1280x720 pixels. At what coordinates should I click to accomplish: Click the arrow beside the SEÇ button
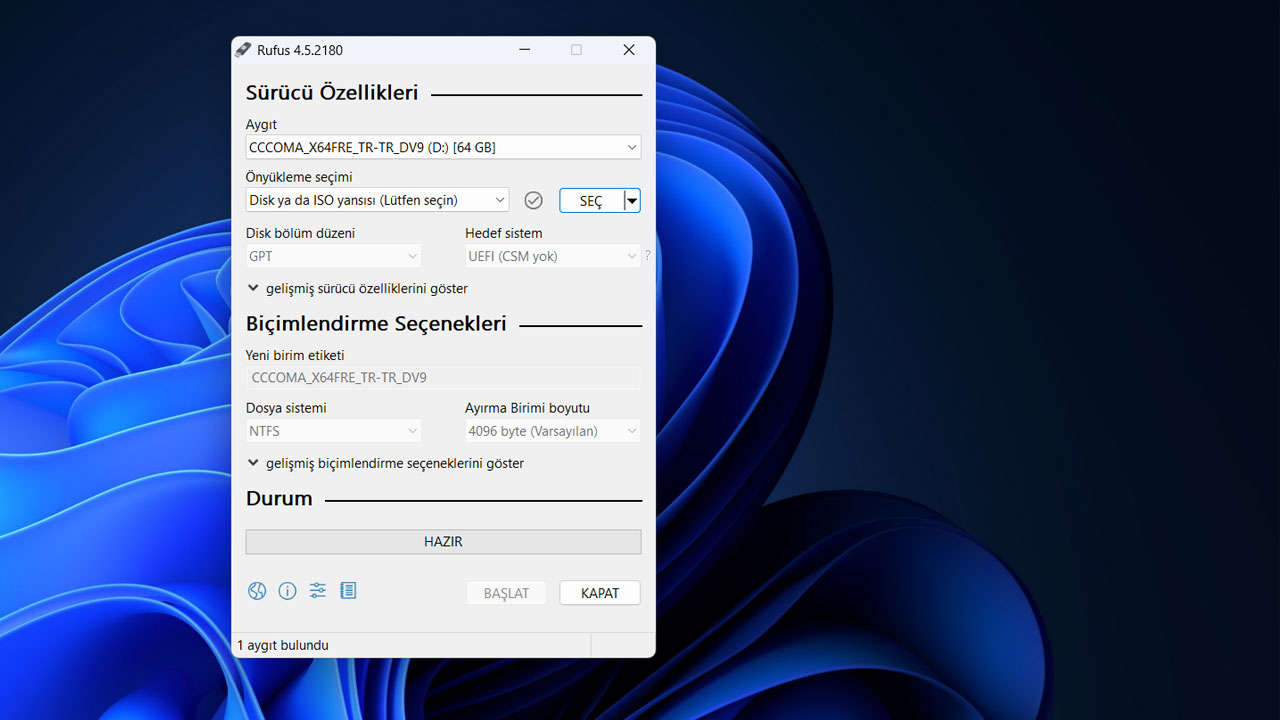632,200
